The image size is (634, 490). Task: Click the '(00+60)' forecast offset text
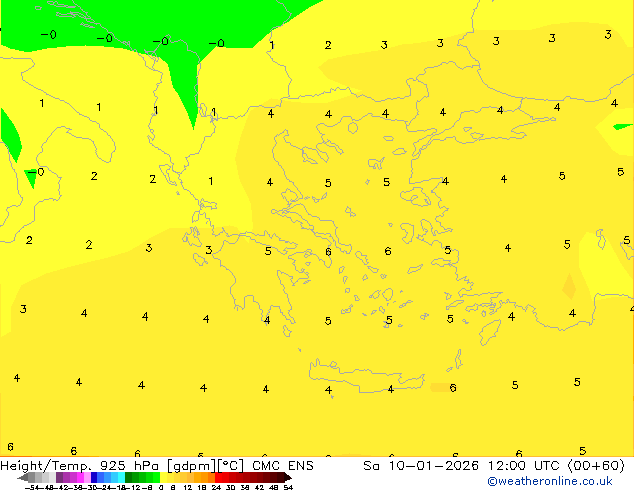tap(596, 466)
